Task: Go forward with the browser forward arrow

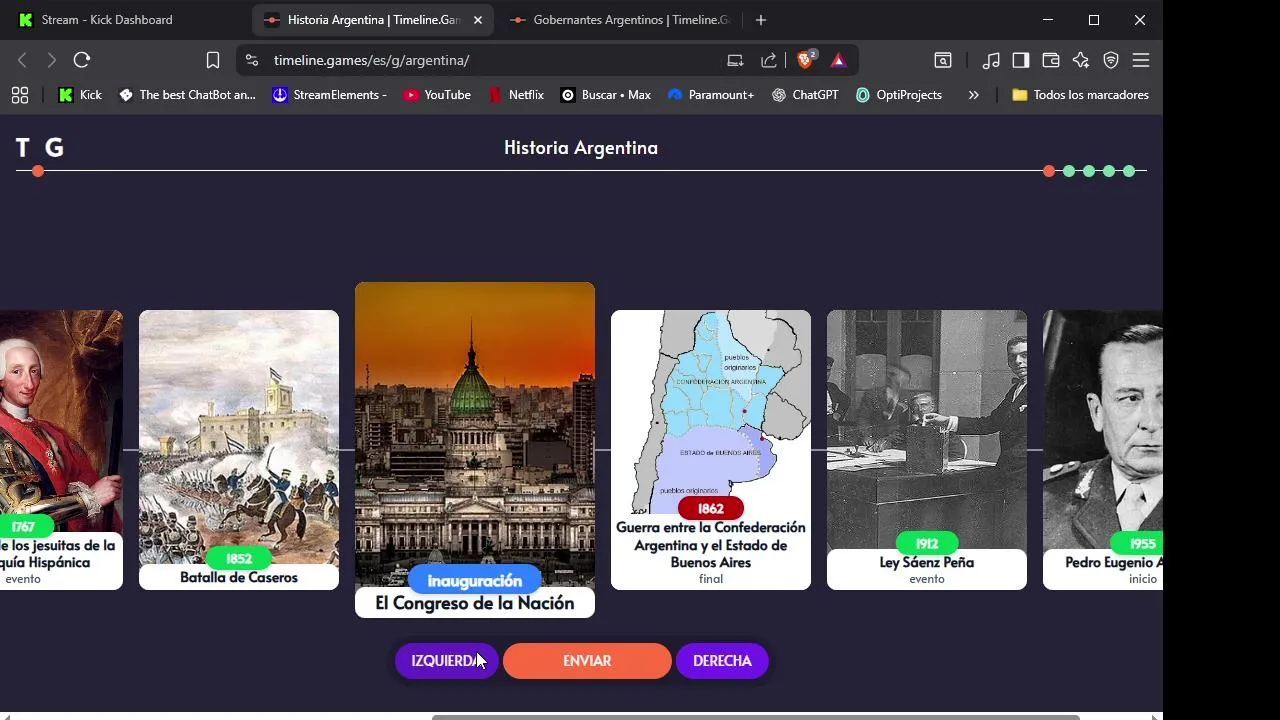Action: point(51,60)
